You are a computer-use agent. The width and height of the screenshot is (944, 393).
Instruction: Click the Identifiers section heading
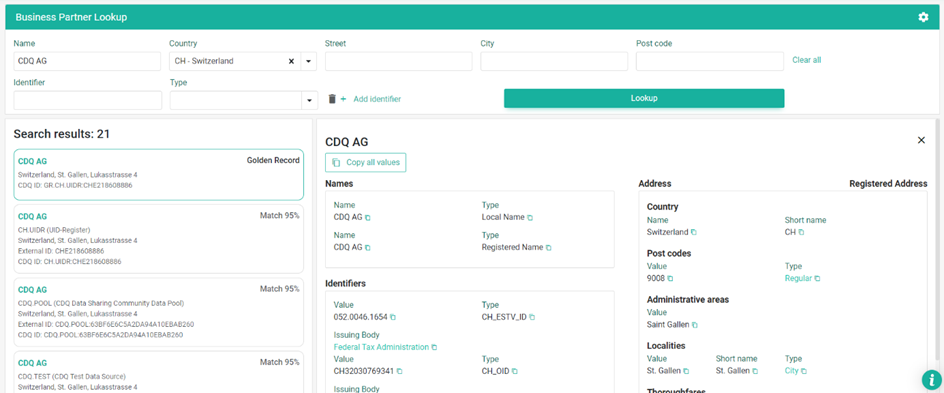click(x=346, y=283)
